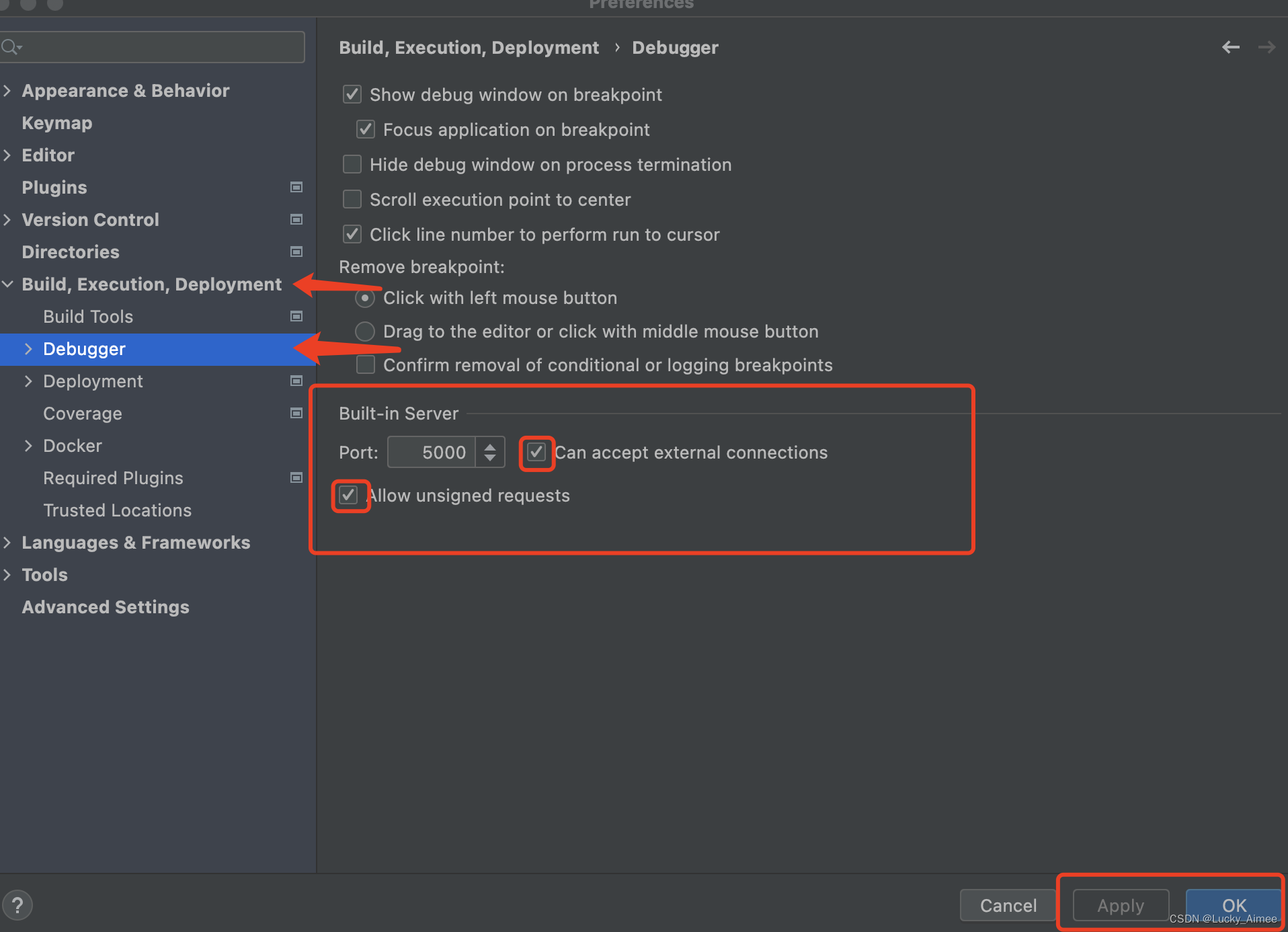The height and width of the screenshot is (932, 1288).
Task: Click the search magnifier icon in Preferences
Action: [11, 46]
